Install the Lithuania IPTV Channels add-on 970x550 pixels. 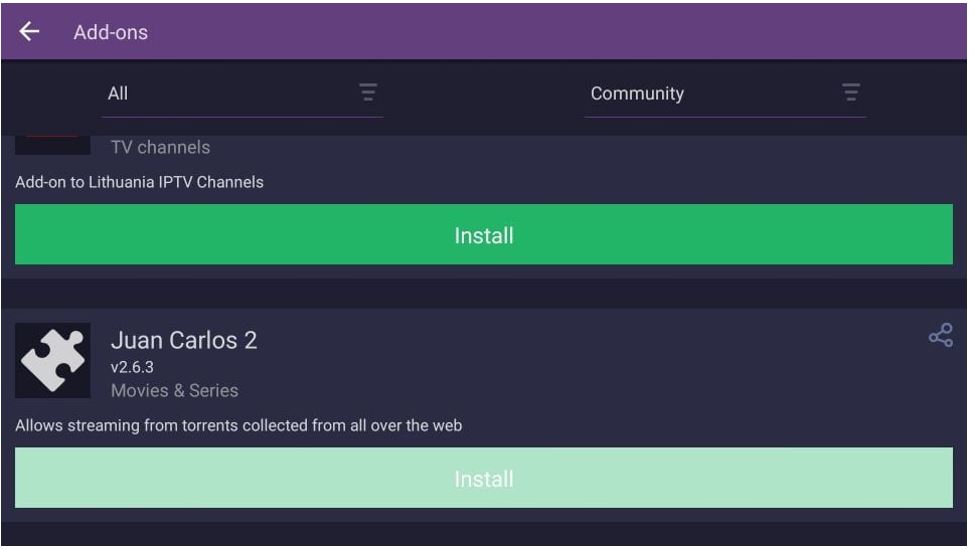[484, 234]
